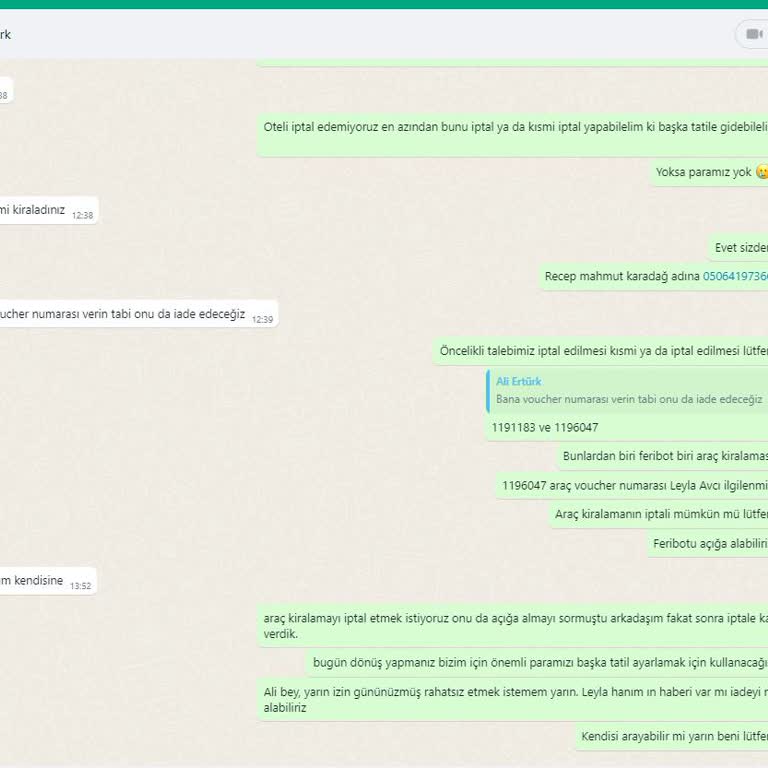Select the text '1191183 ve 1196047'
This screenshot has width=768, height=768.
point(545,428)
